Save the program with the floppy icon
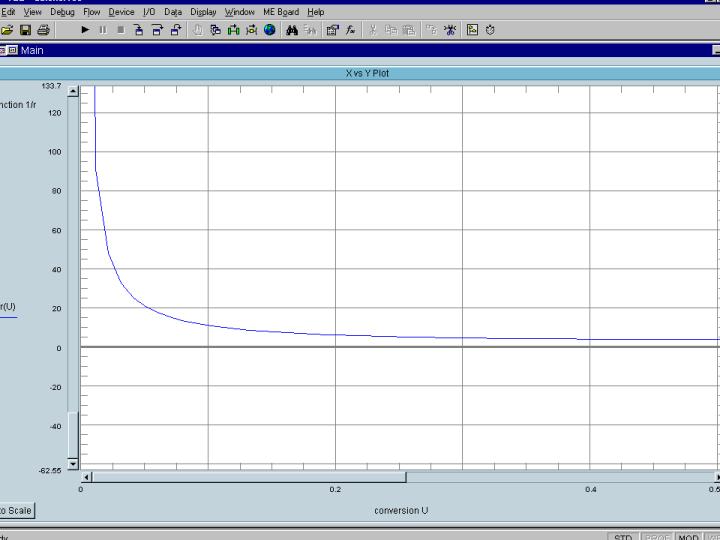 (25, 30)
